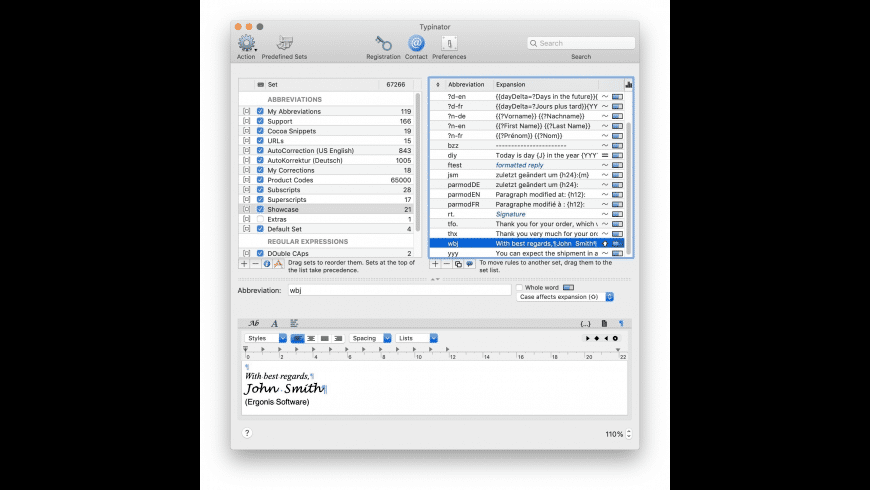870x490 pixels.
Task: Select the 'rt.' Signature rule
Action: click(x=528, y=214)
